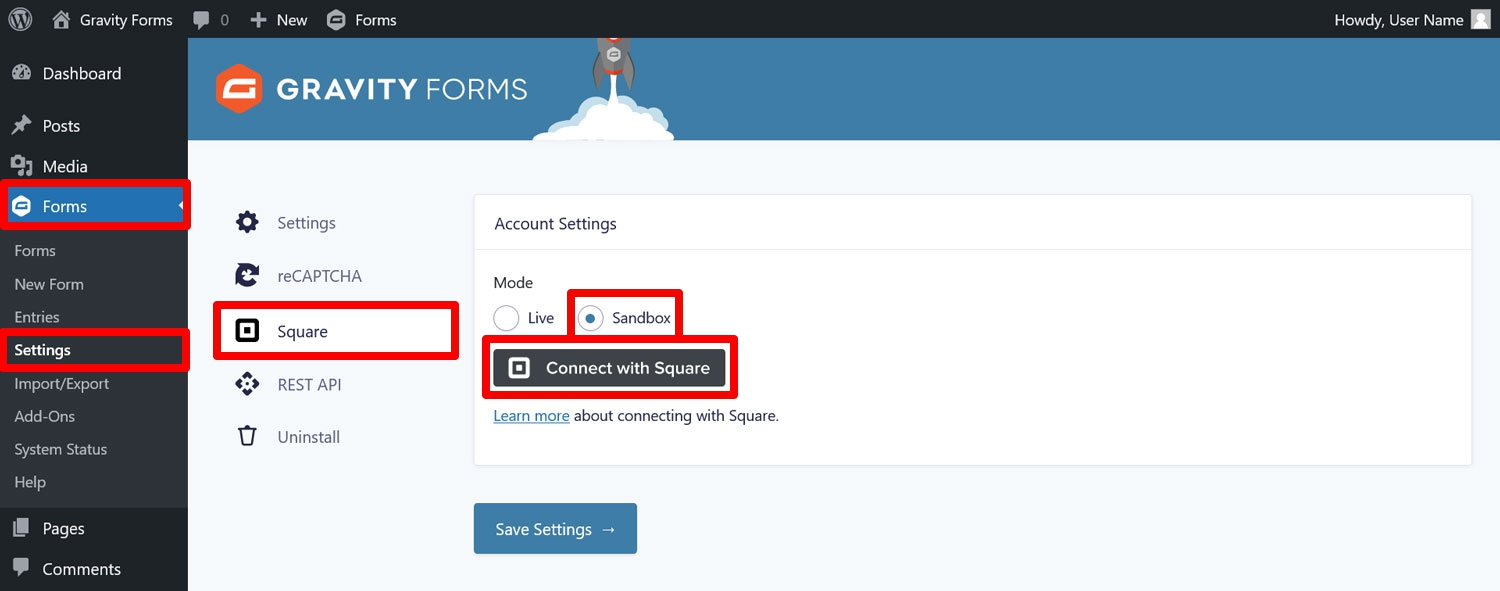Select the Sandbox mode radio button
1500x591 pixels.
pos(590,318)
